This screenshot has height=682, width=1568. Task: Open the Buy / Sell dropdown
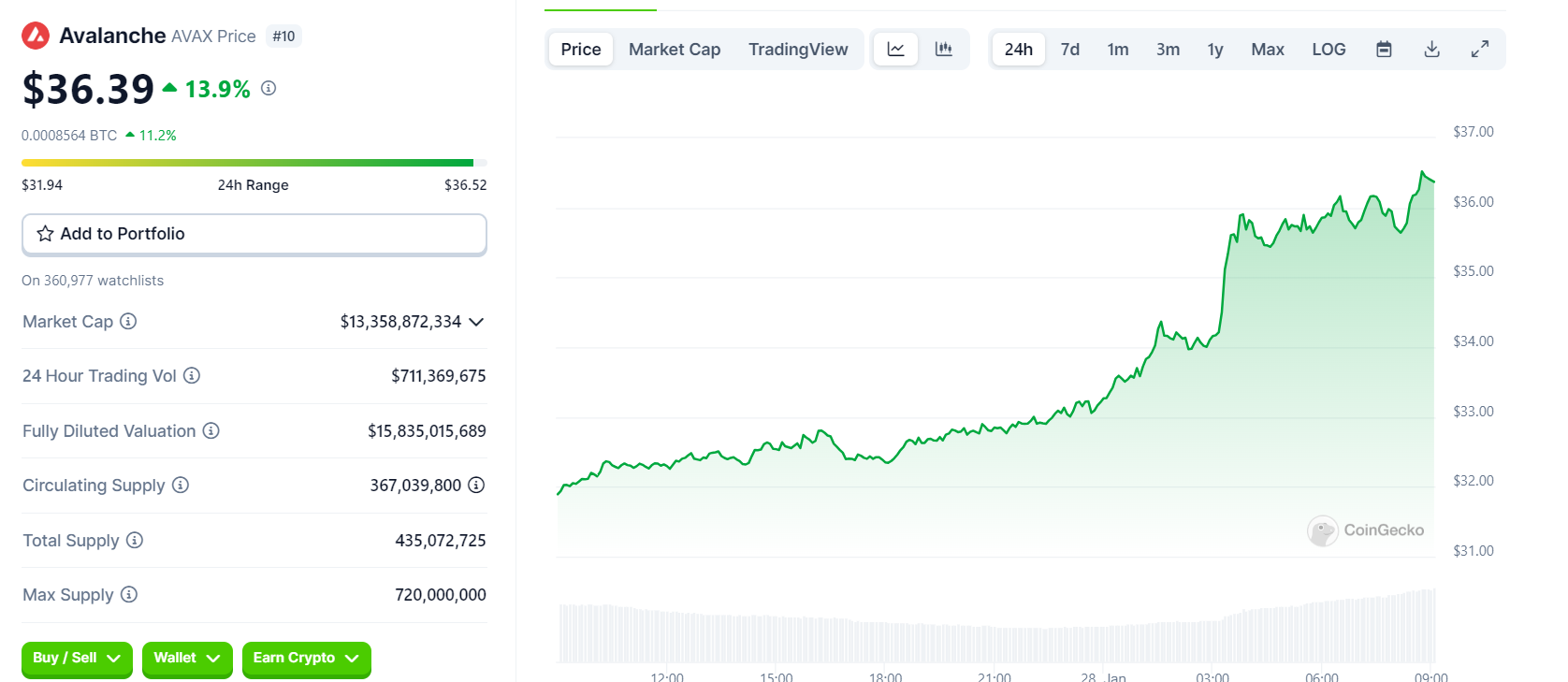[77, 659]
